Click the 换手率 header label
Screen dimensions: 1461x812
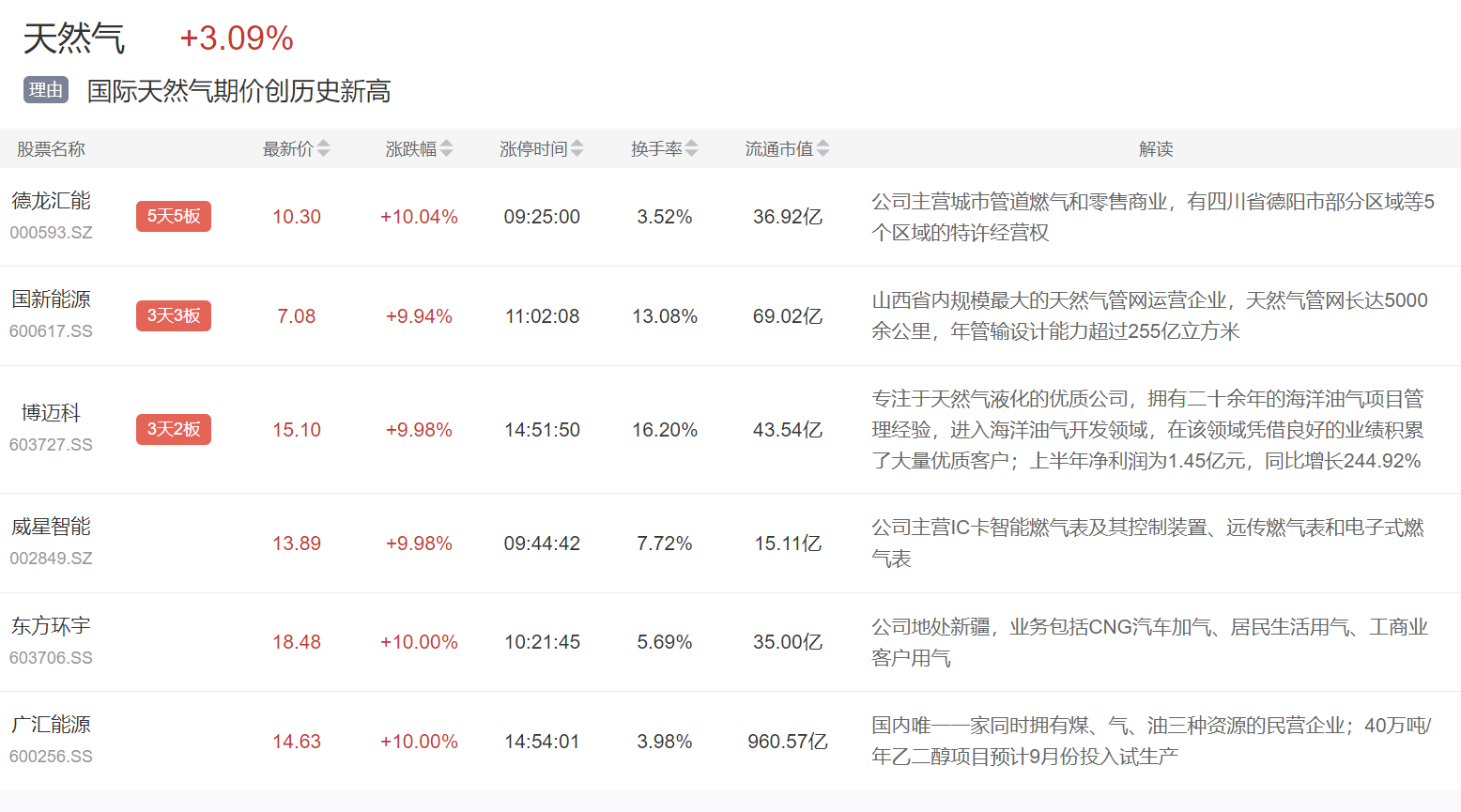(x=656, y=149)
